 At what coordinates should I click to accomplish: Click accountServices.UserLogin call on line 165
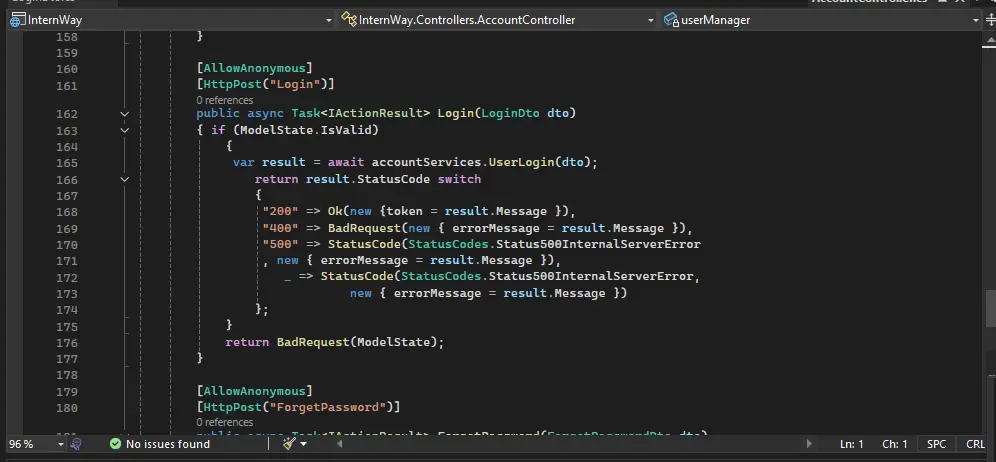pos(485,162)
